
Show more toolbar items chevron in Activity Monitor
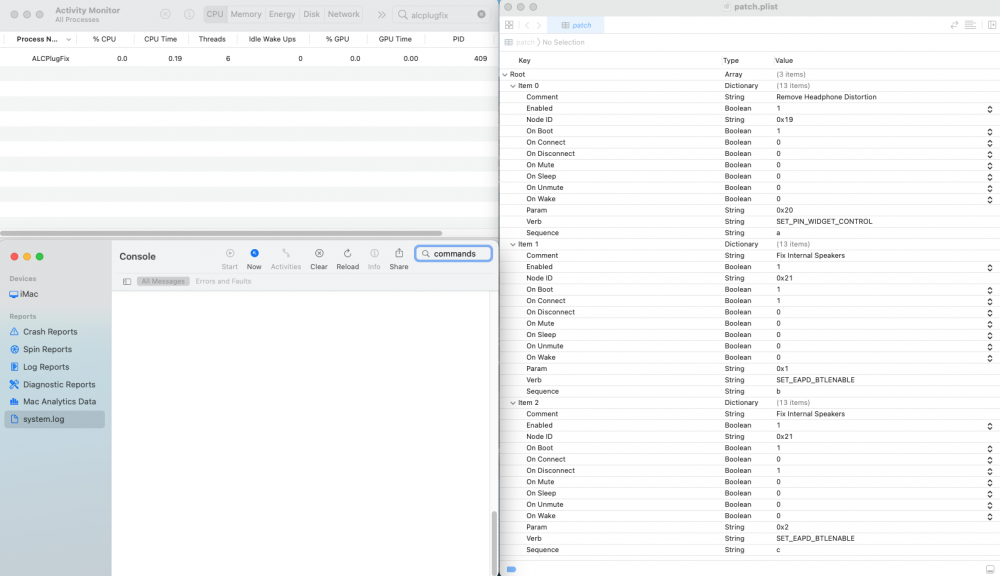[x=381, y=14]
